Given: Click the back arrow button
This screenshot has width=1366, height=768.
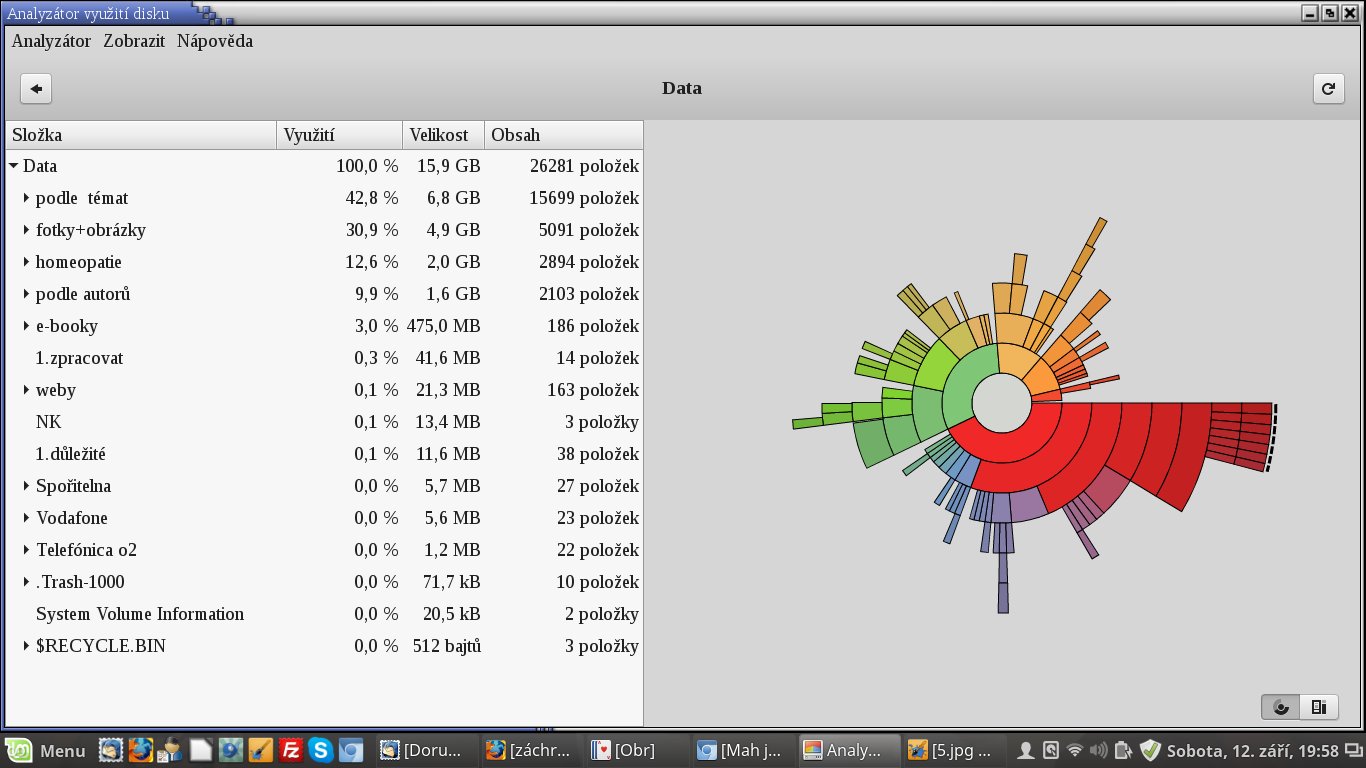Looking at the screenshot, I should tap(36, 89).
